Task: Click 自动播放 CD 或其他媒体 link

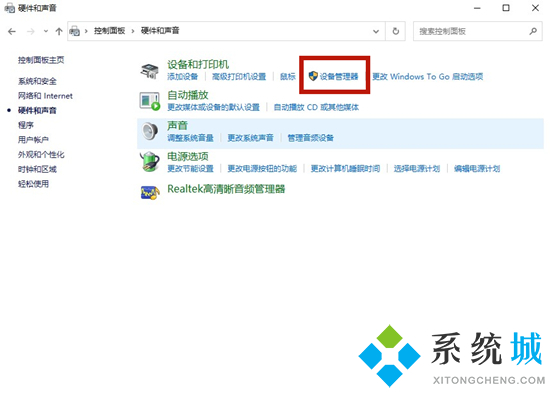Action: coord(316,107)
